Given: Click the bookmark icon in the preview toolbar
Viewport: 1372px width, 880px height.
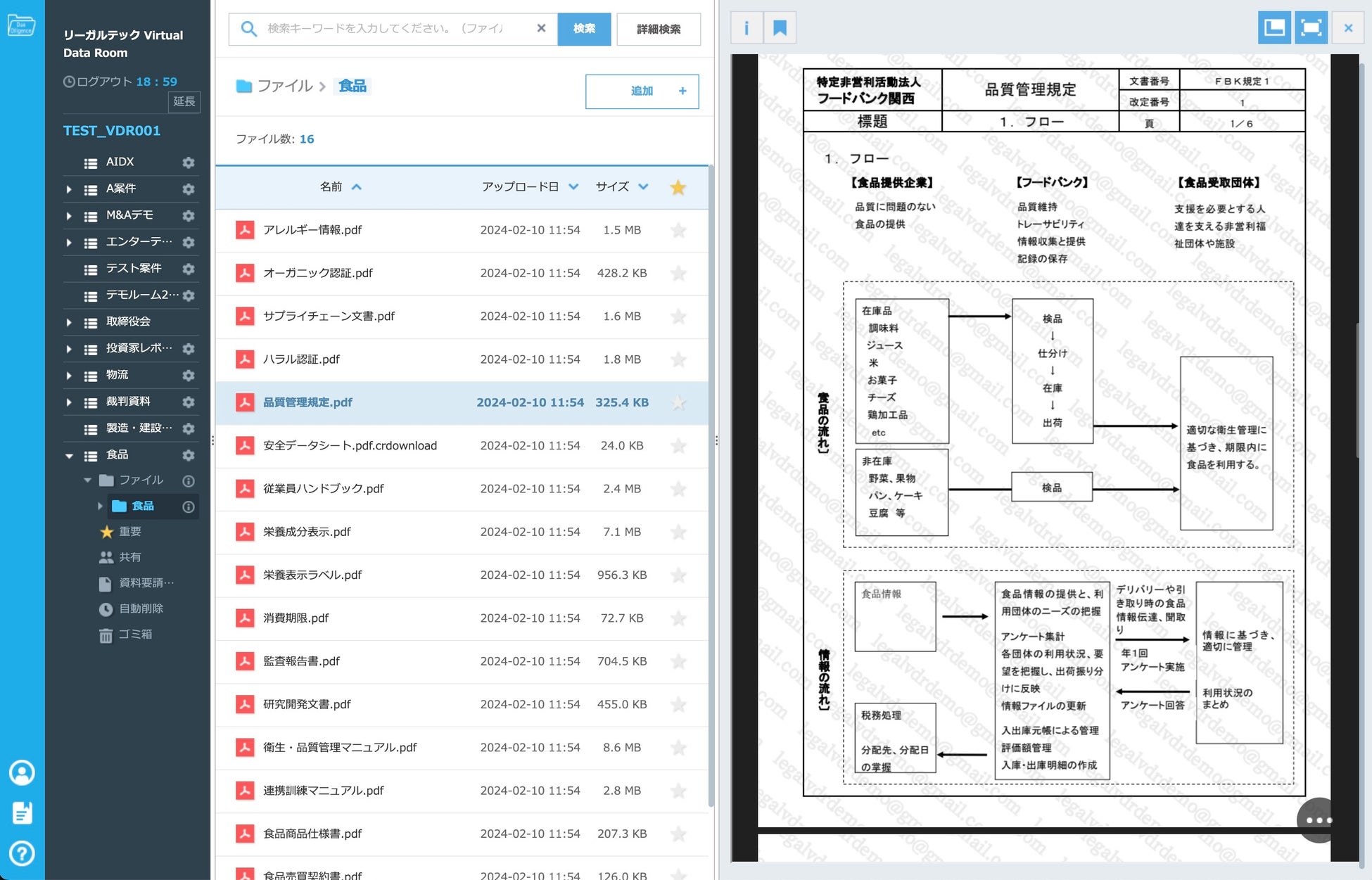Looking at the screenshot, I should [x=780, y=28].
